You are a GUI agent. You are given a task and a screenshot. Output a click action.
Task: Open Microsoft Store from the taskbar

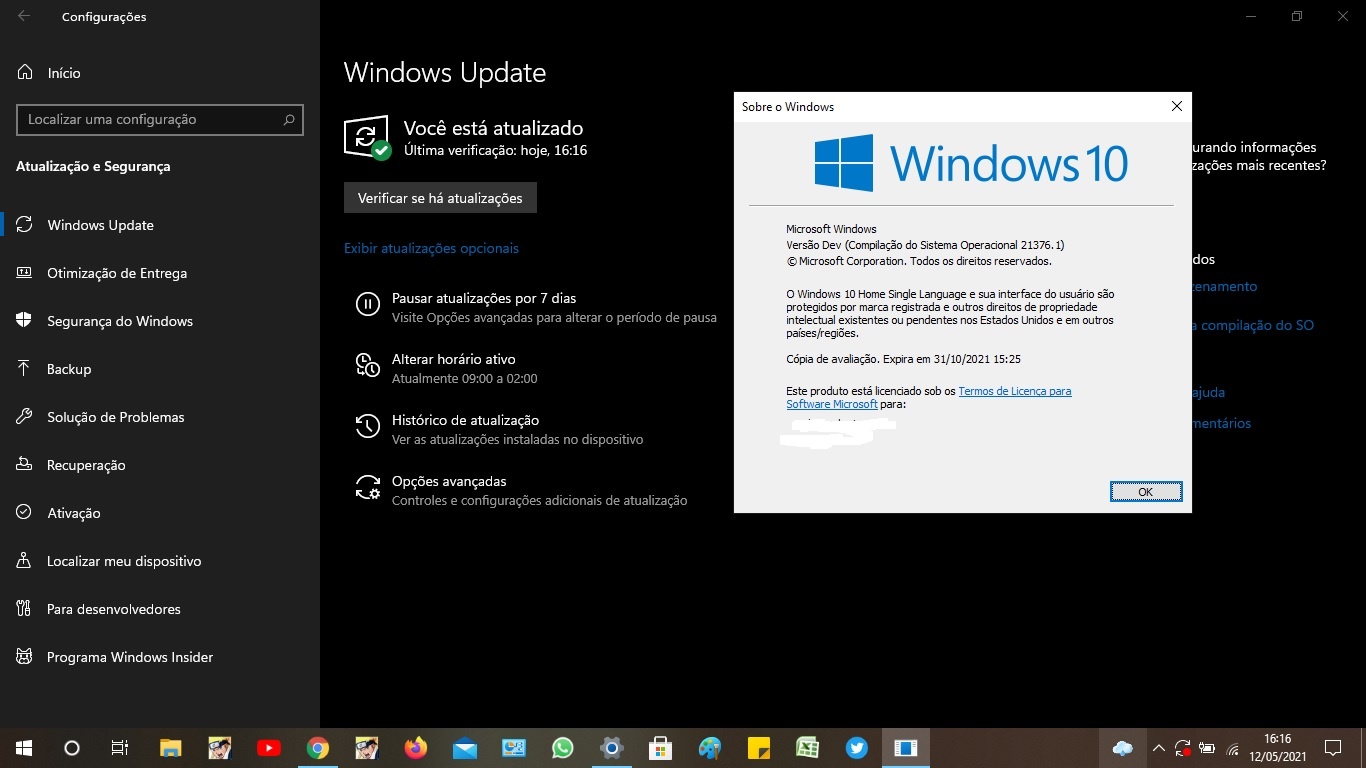(660, 748)
